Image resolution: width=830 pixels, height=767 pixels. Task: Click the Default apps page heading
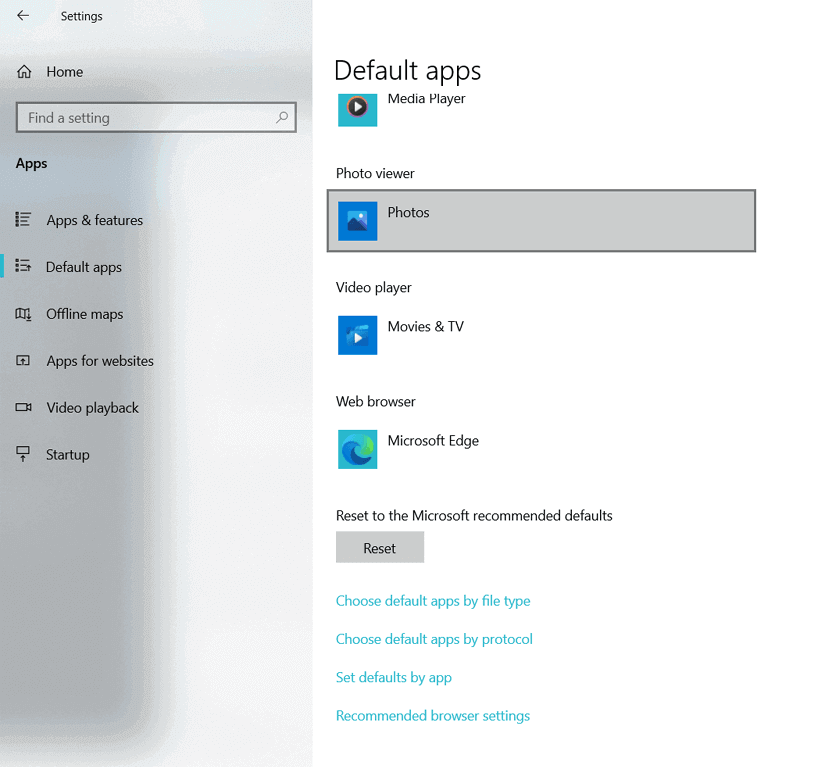coord(408,71)
